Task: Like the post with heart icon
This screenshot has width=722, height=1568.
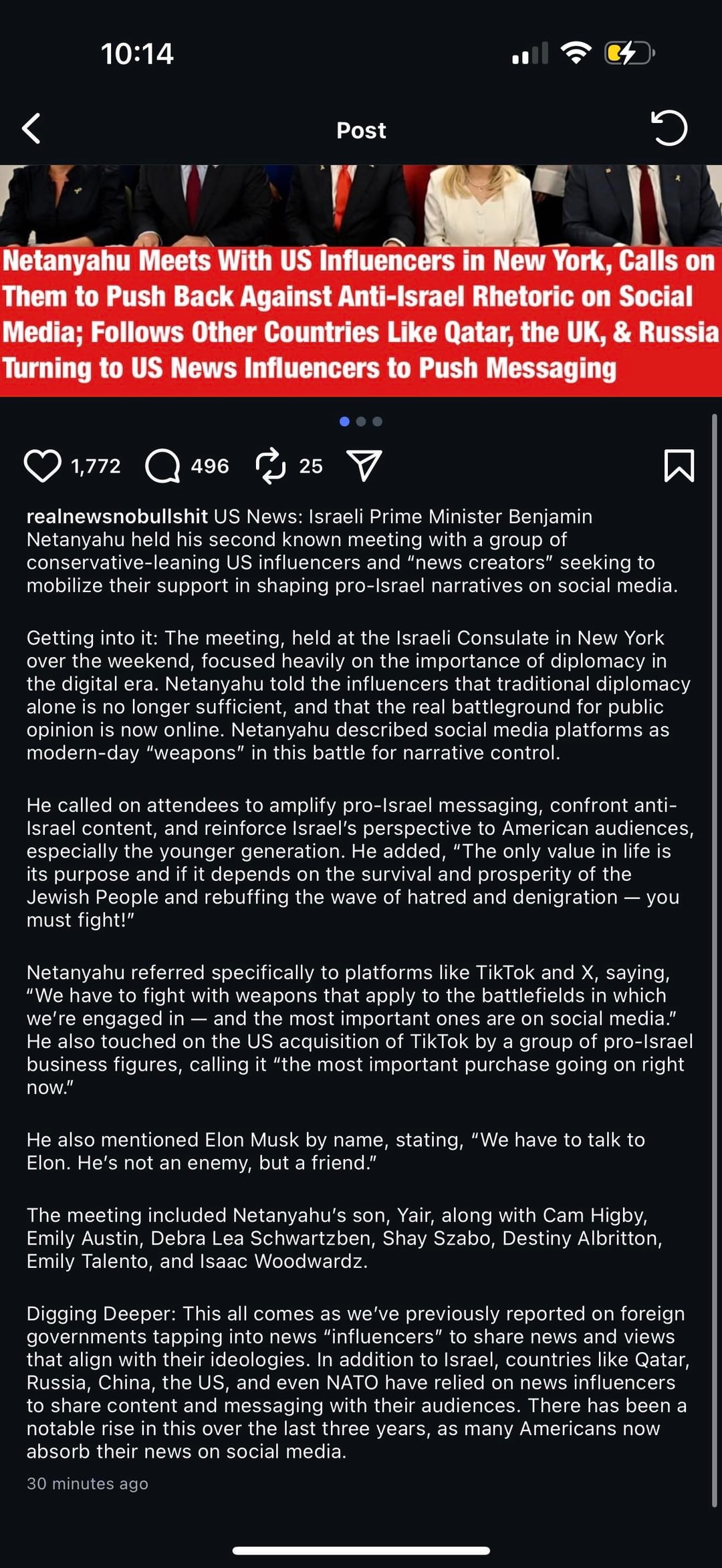Action: tap(43, 466)
